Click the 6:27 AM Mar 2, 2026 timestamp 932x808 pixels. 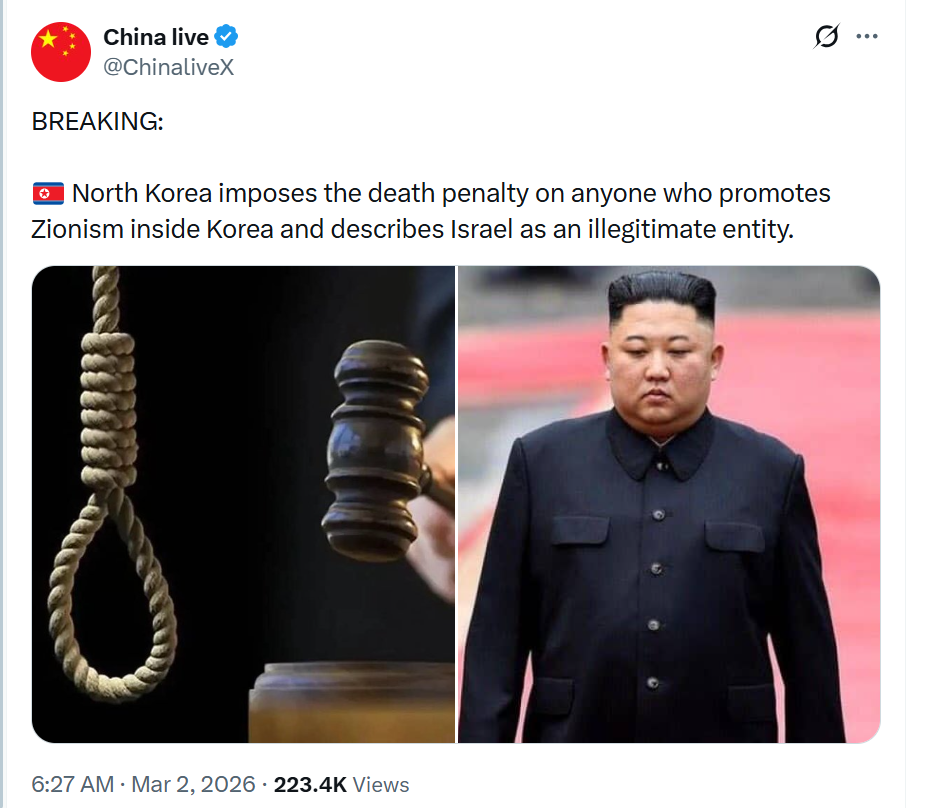tap(143, 784)
